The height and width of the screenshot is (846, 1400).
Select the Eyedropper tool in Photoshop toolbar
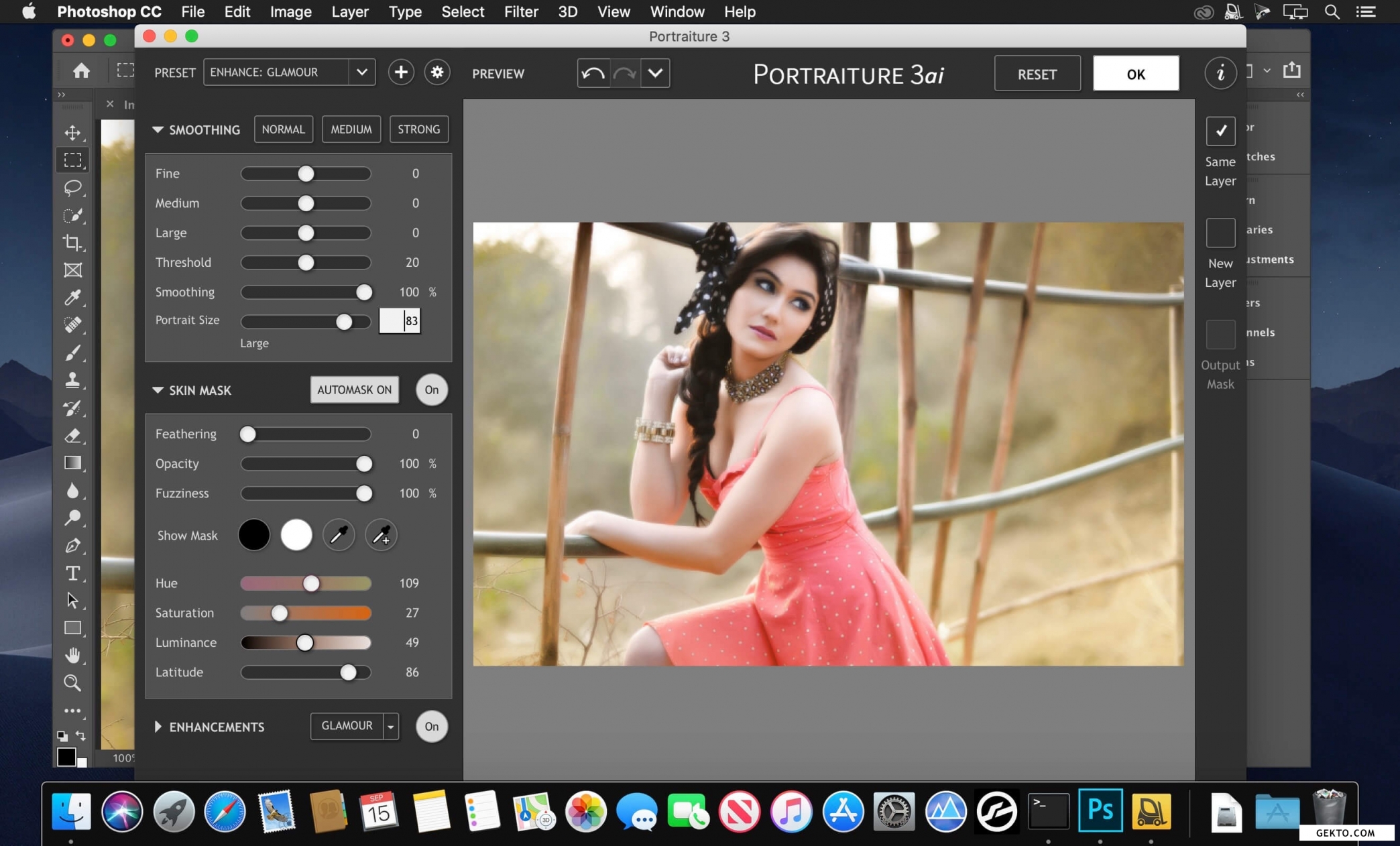click(72, 297)
